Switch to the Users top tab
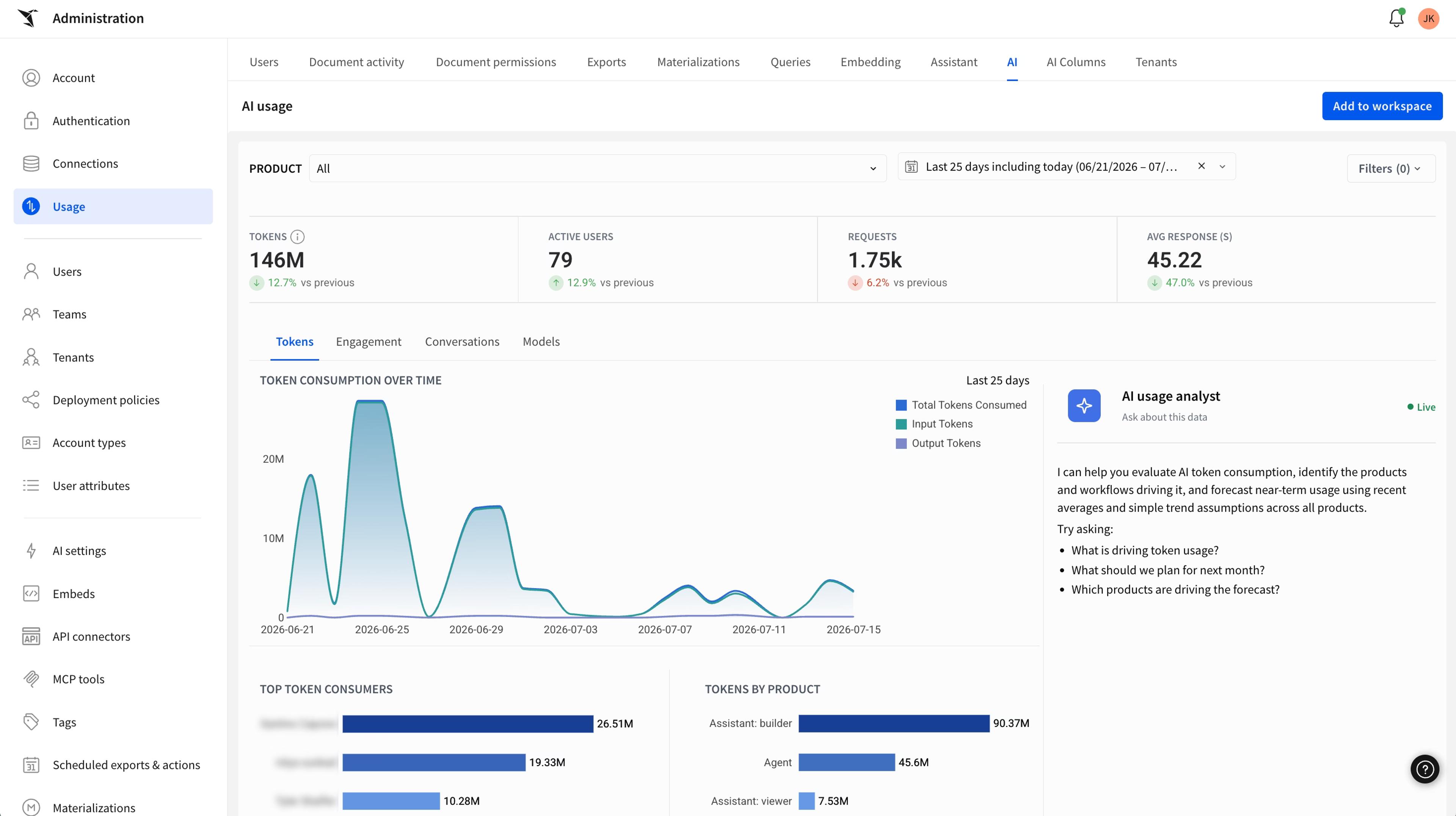 pyautogui.click(x=264, y=62)
